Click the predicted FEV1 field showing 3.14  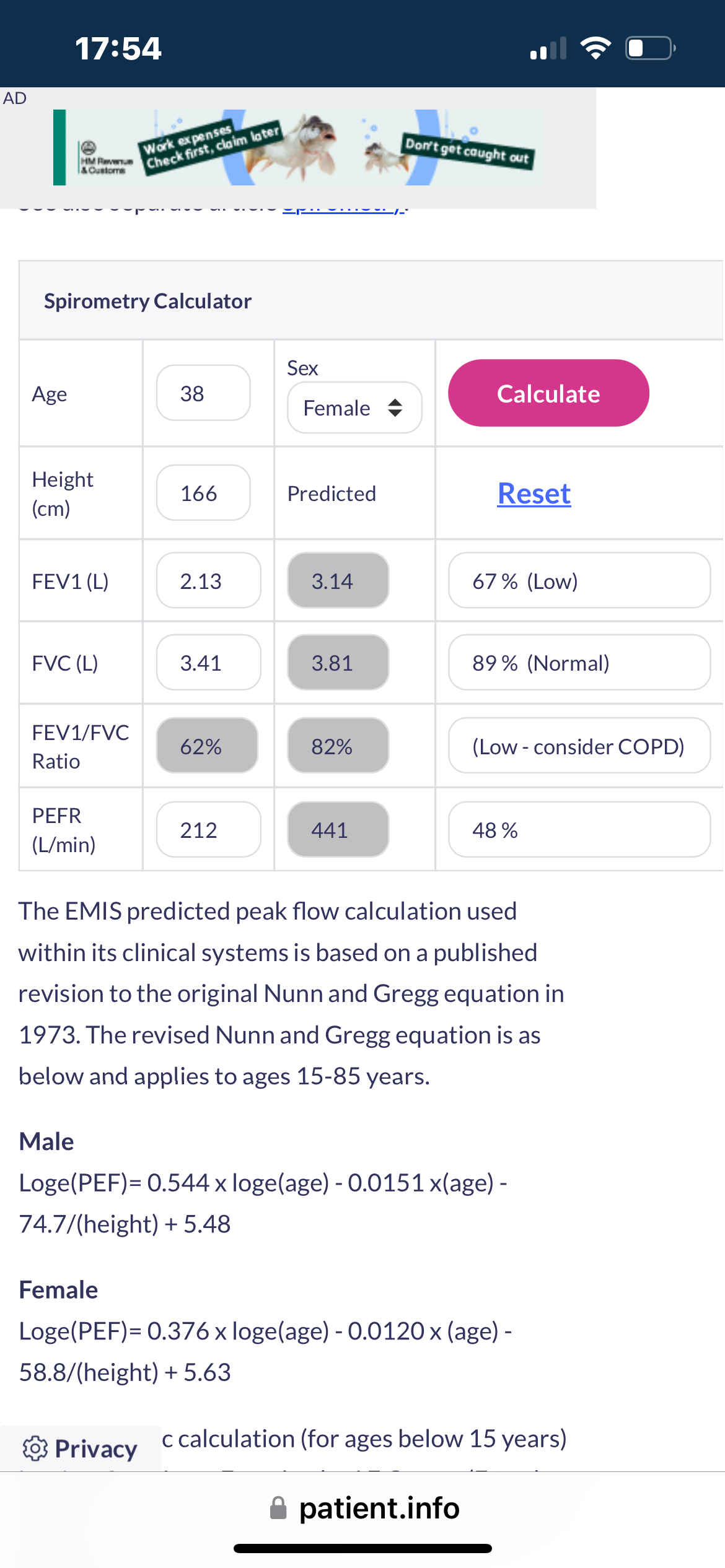(x=338, y=581)
